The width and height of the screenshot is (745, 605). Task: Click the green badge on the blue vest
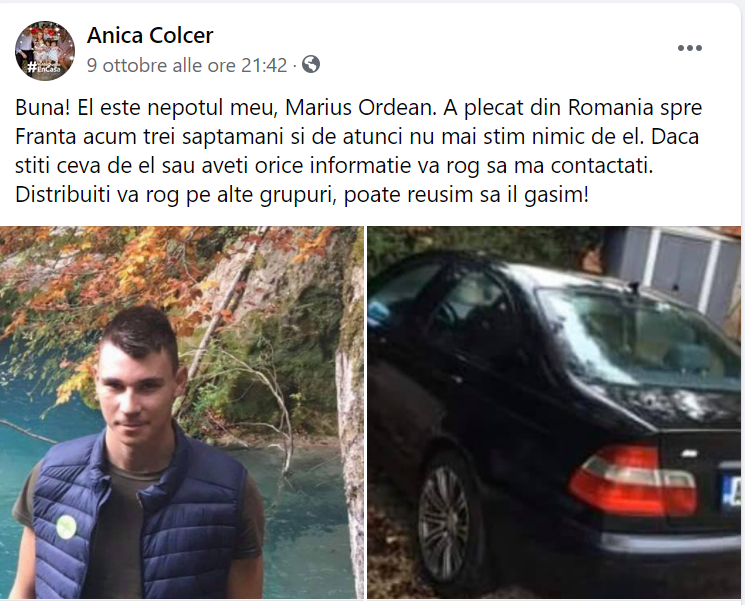(66, 527)
